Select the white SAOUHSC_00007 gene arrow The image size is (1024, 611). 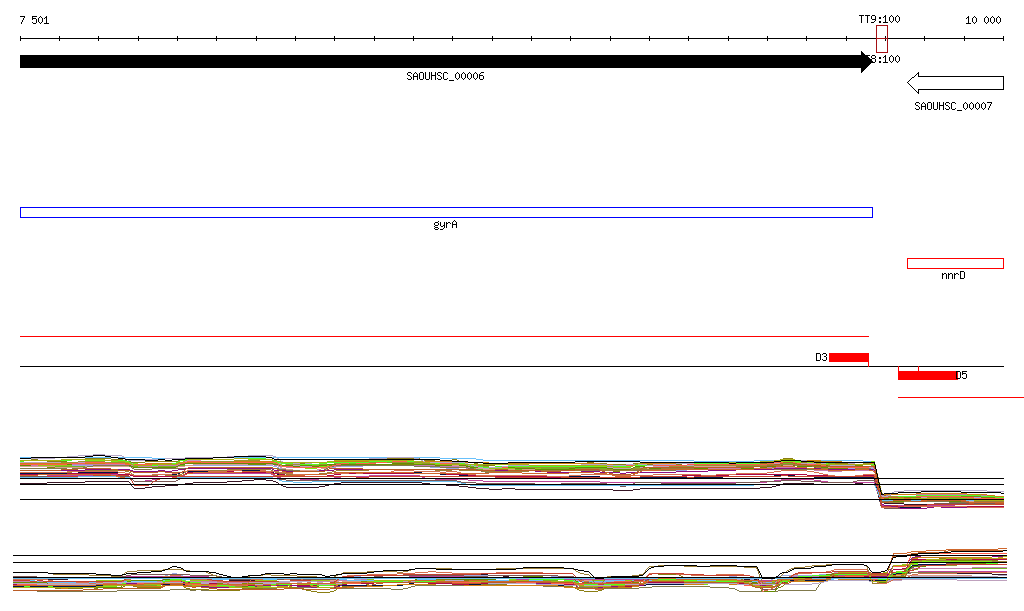pos(960,83)
